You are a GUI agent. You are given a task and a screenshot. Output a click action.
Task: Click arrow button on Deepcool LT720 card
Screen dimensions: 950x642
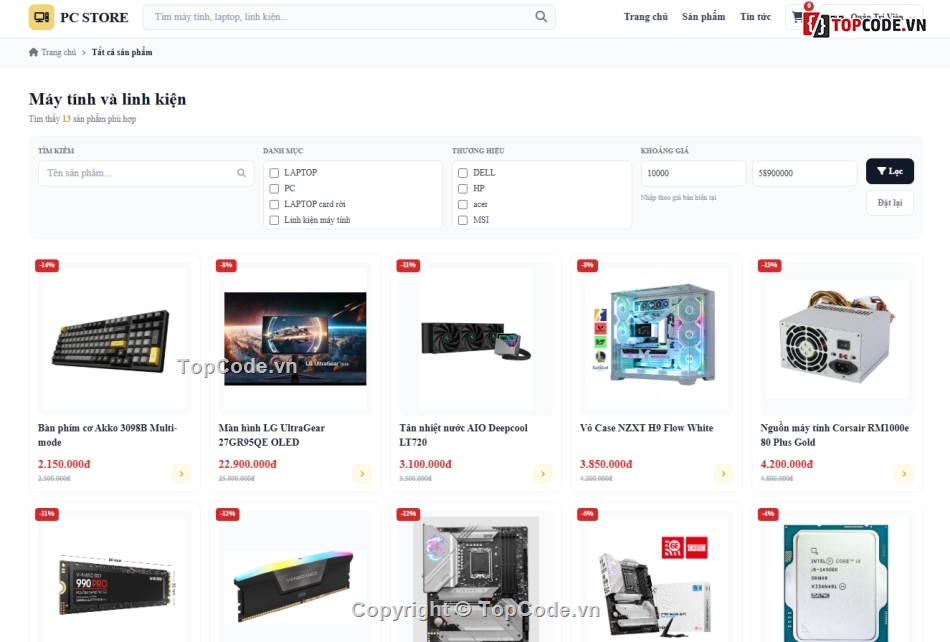pos(542,474)
